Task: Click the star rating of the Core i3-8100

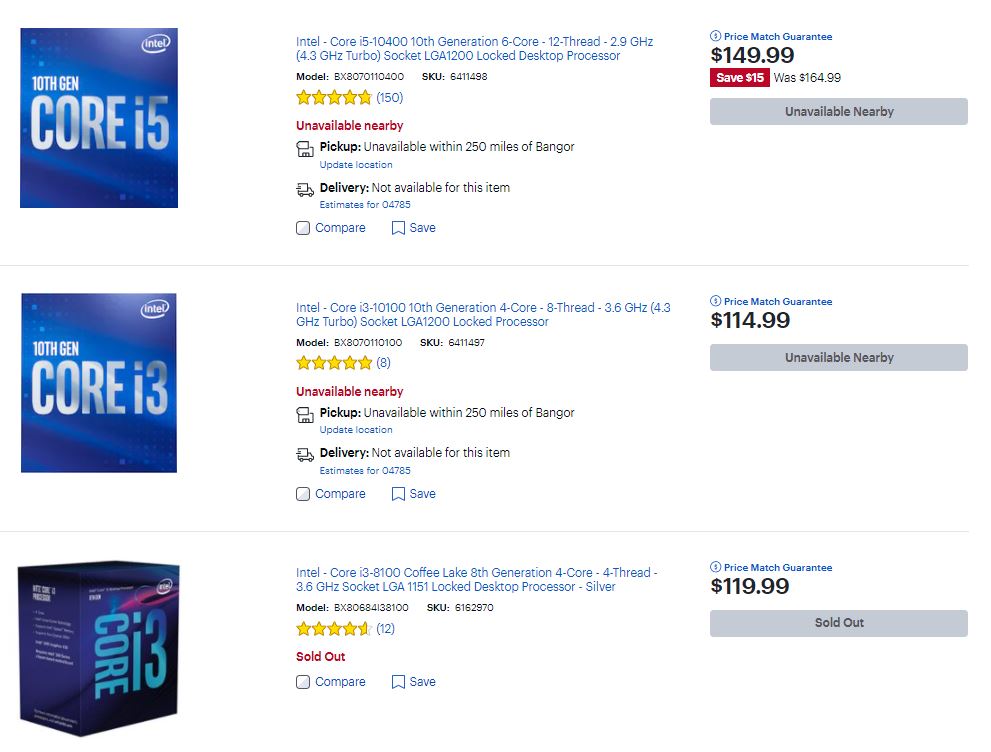Action: tap(334, 629)
